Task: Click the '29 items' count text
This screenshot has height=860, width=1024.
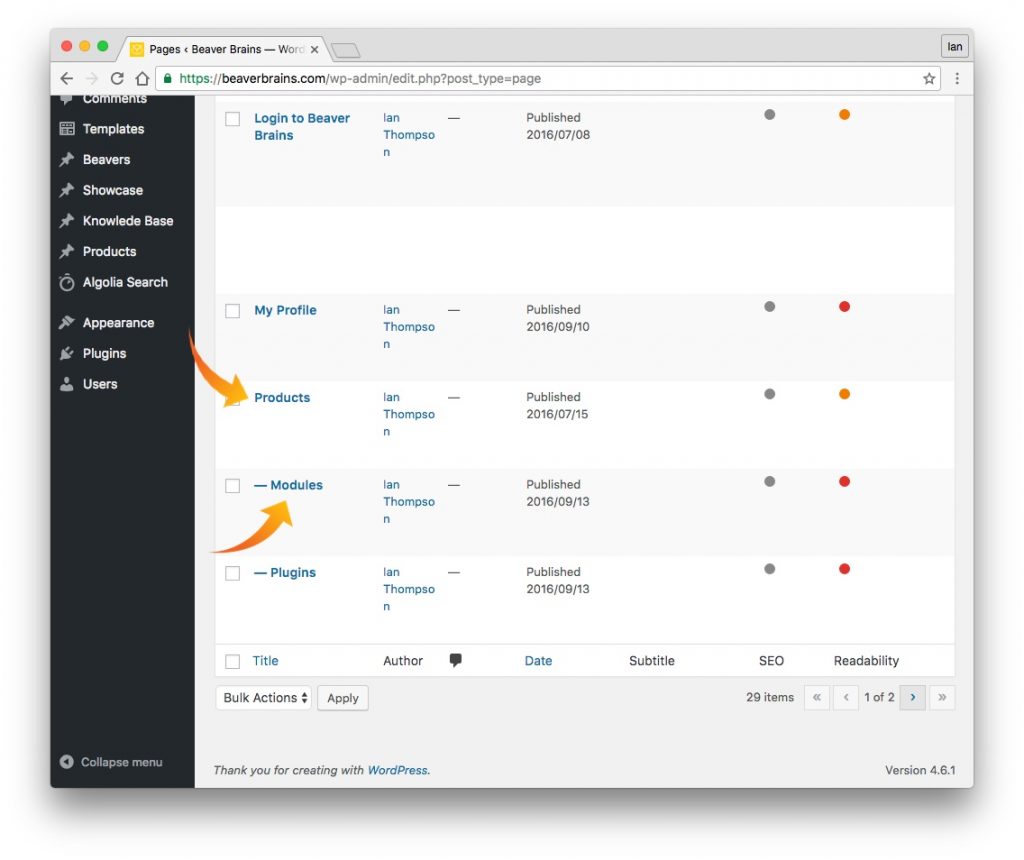Action: click(770, 697)
